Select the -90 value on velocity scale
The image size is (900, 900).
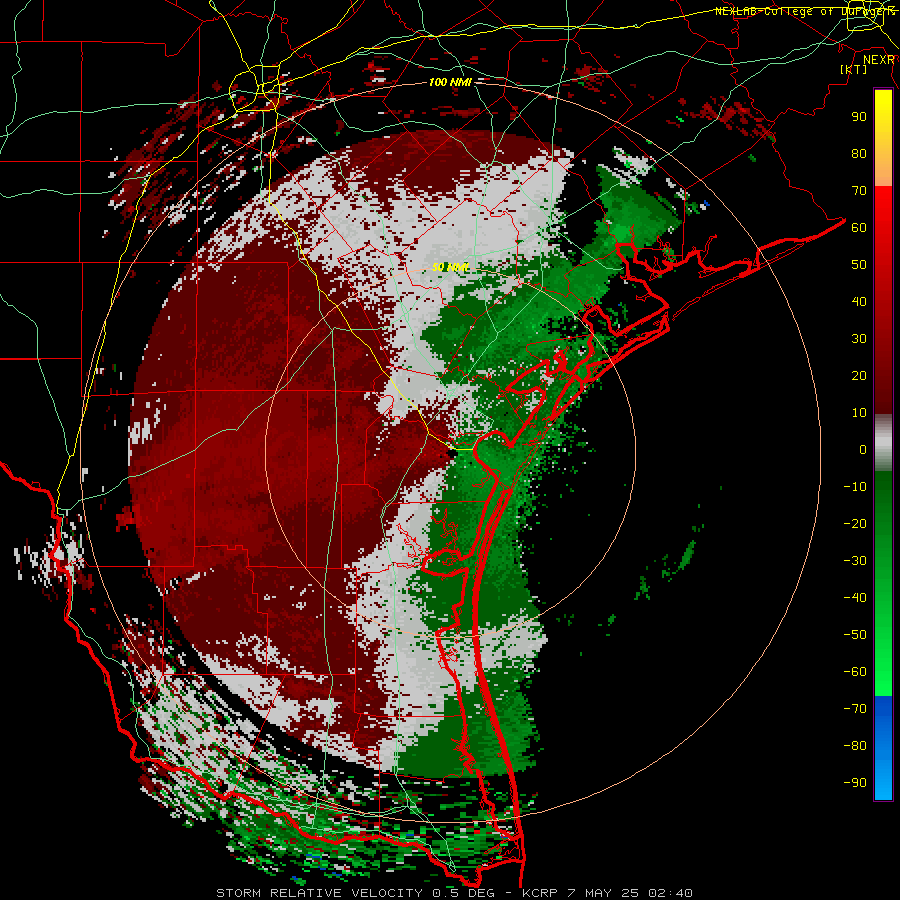(x=855, y=783)
